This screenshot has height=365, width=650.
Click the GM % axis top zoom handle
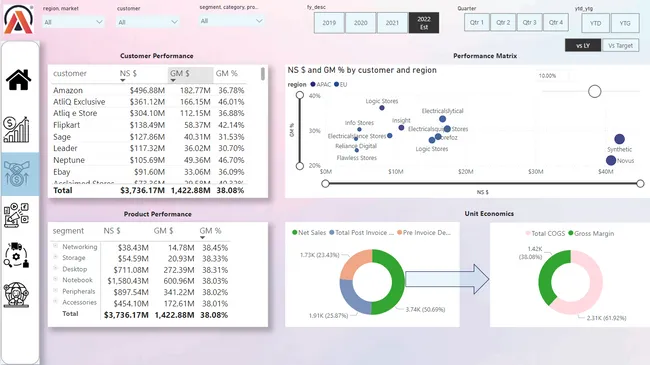(x=300, y=95)
